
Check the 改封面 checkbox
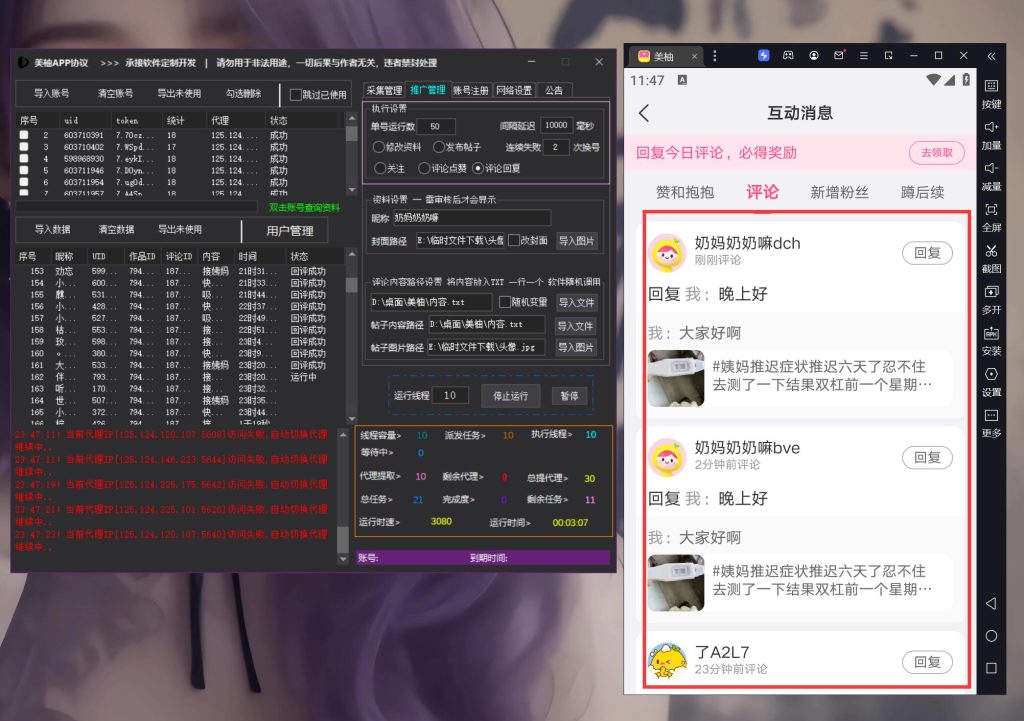514,240
